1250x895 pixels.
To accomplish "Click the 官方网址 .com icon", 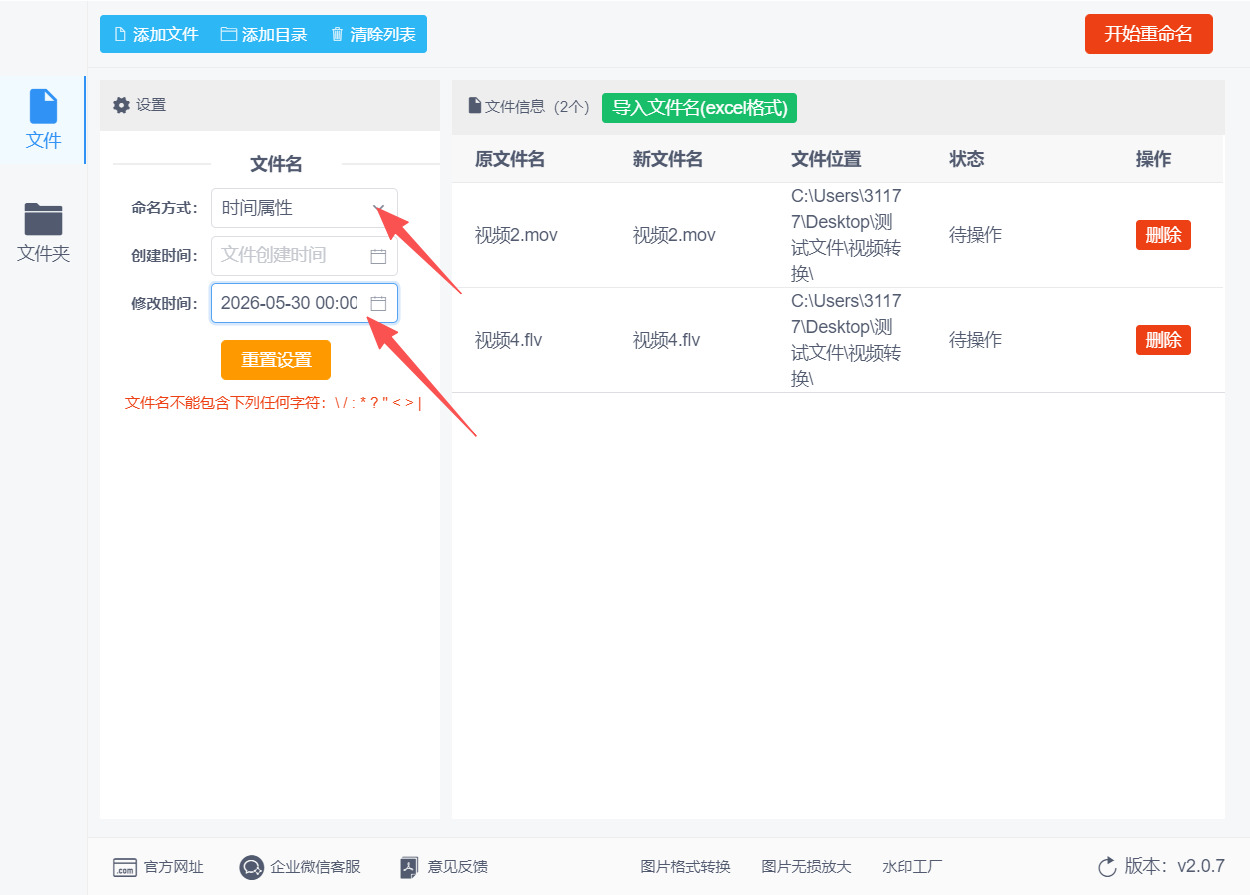I will pyautogui.click(x=124, y=867).
